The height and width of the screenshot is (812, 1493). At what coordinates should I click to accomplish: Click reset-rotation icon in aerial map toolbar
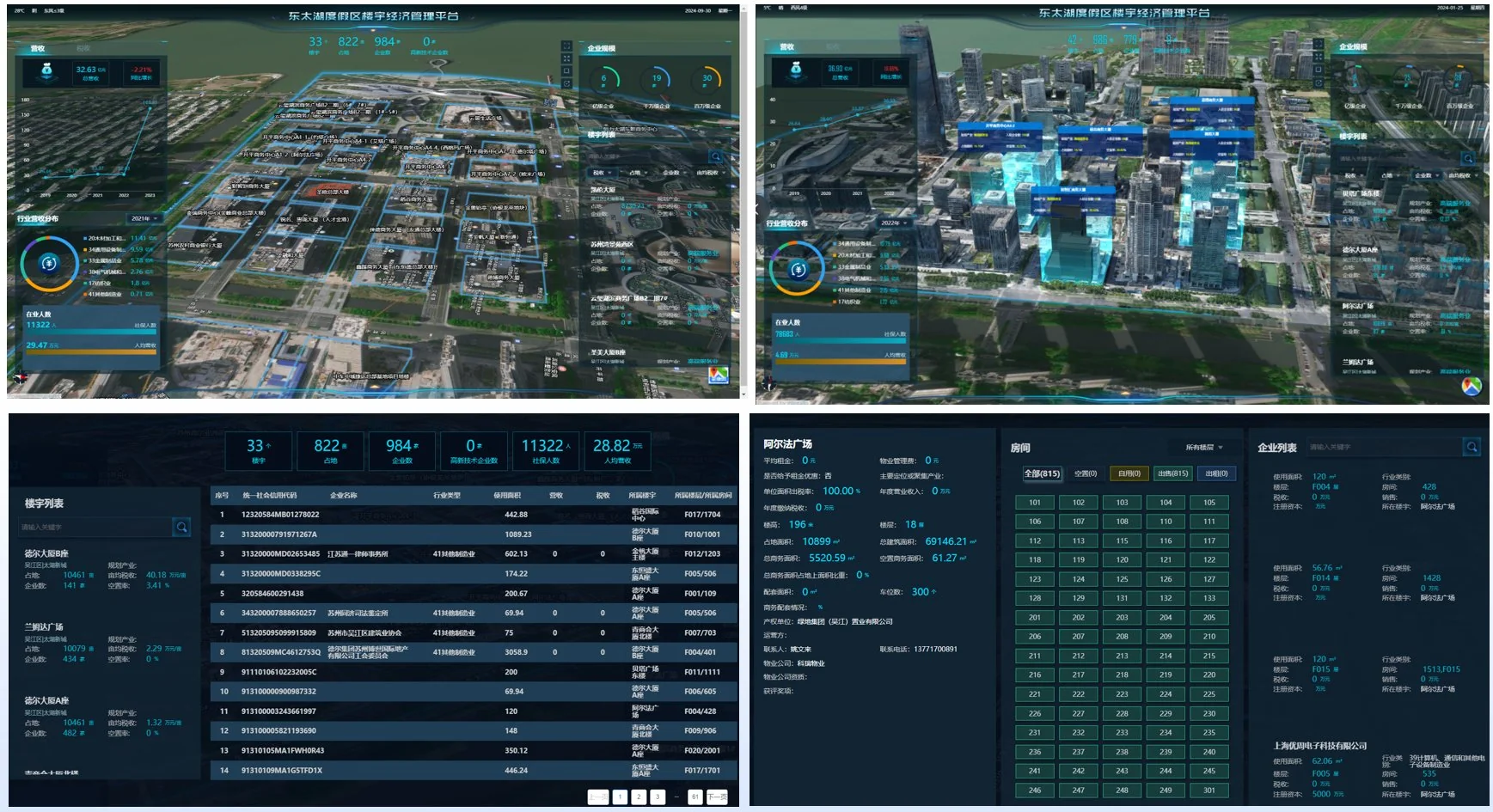566,83
